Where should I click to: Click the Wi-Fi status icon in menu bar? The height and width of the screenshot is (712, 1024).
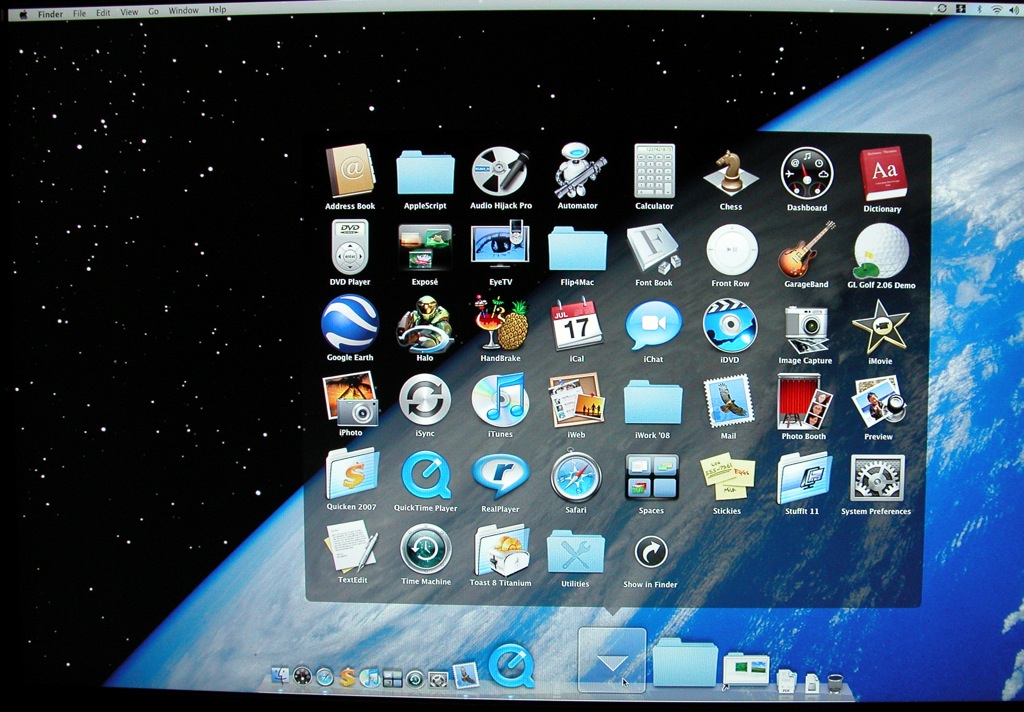[x=997, y=8]
